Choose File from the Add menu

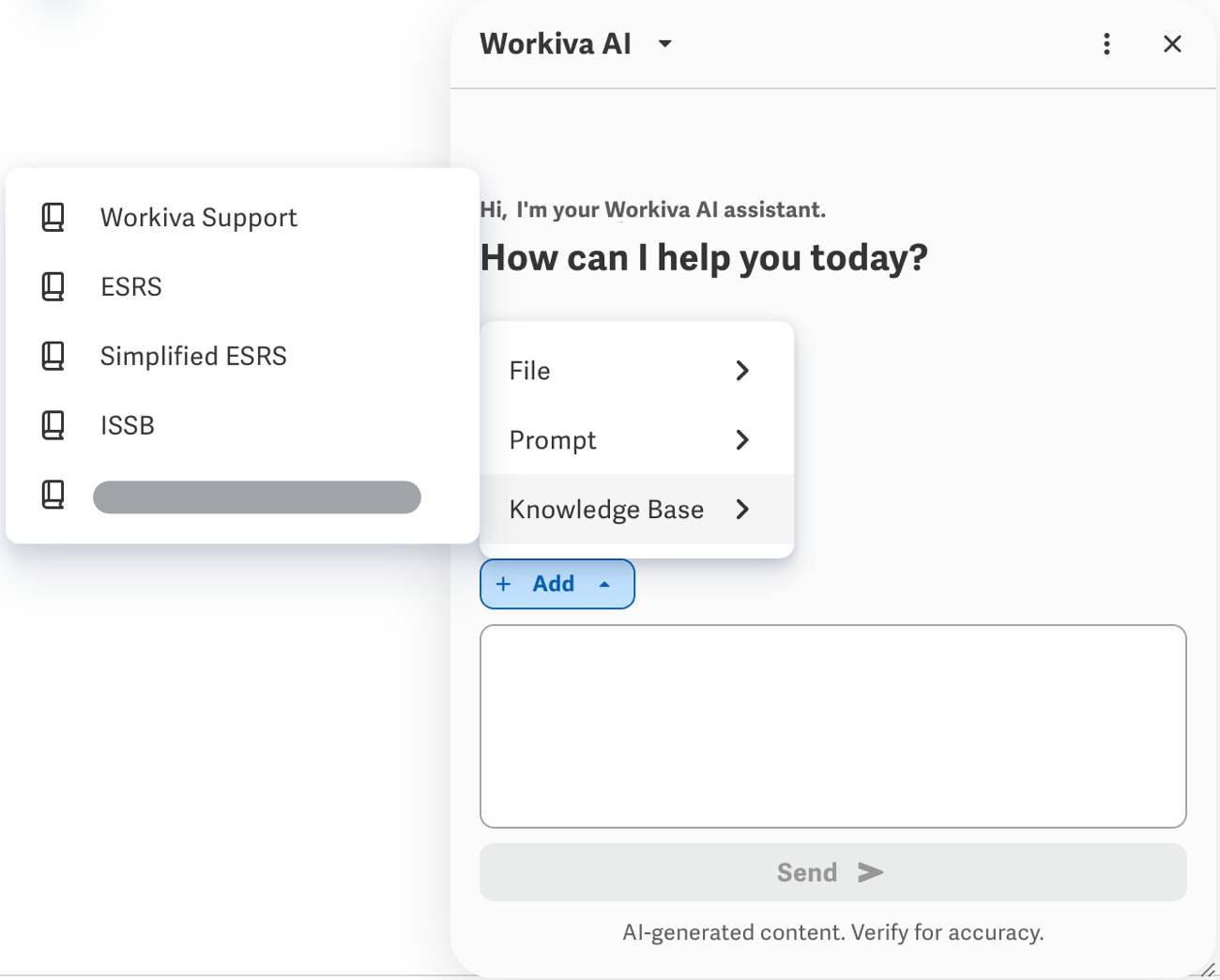(x=636, y=371)
